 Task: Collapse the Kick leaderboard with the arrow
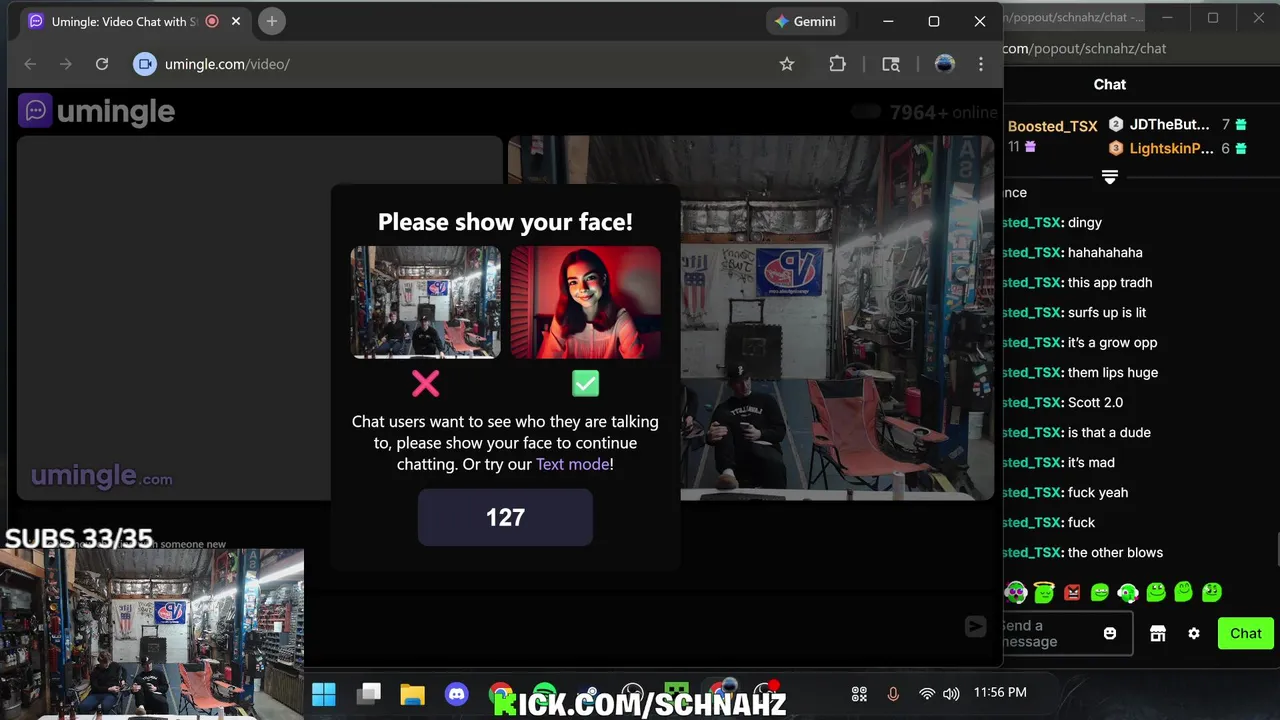1110,177
